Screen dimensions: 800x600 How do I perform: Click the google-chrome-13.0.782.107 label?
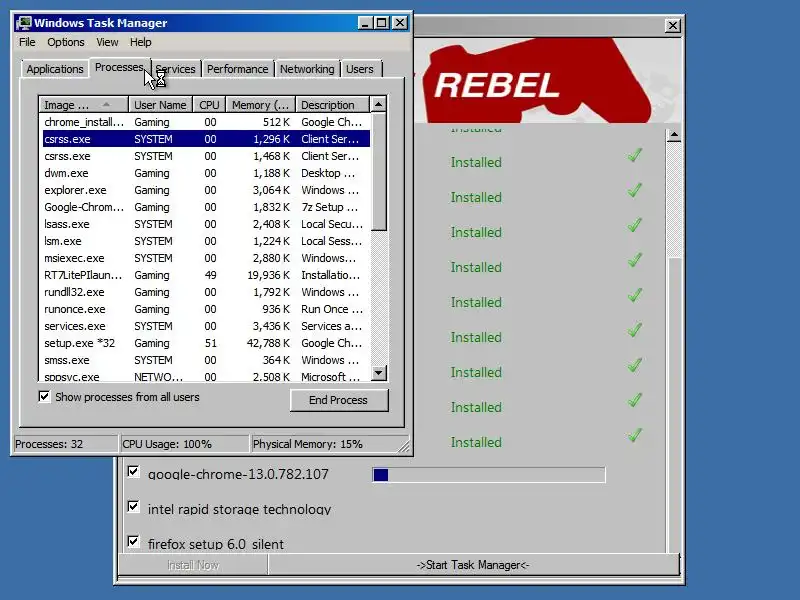(238, 474)
